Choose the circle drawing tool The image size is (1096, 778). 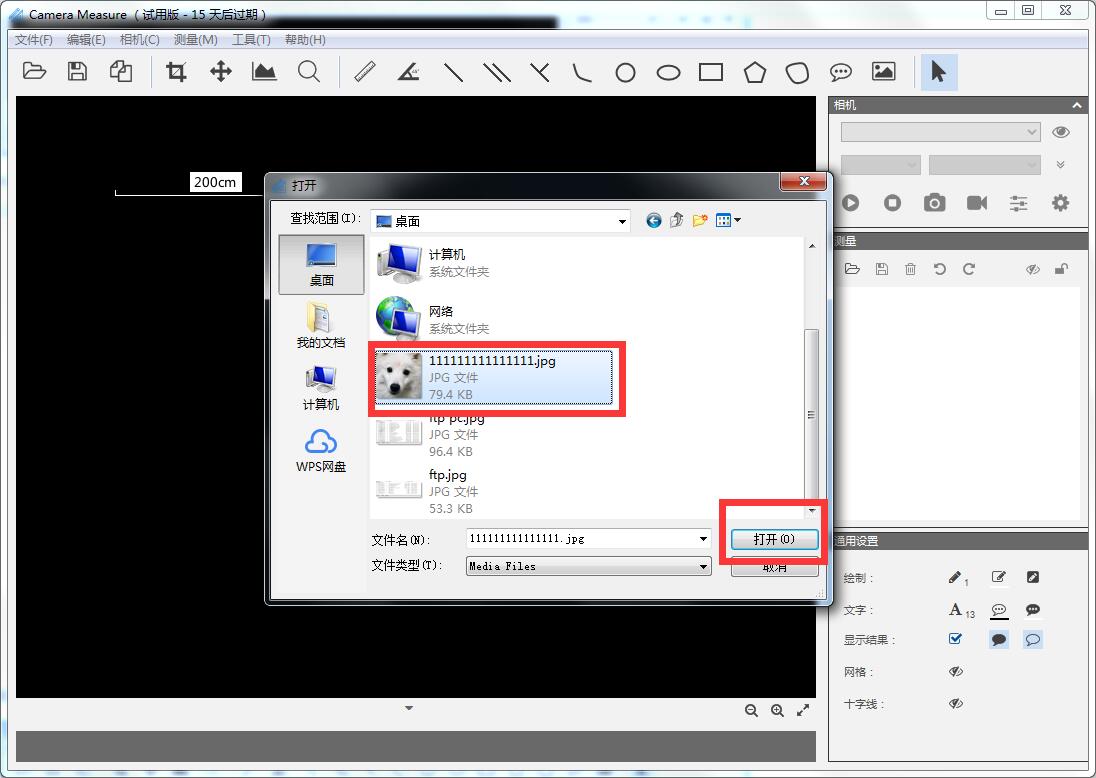click(625, 71)
